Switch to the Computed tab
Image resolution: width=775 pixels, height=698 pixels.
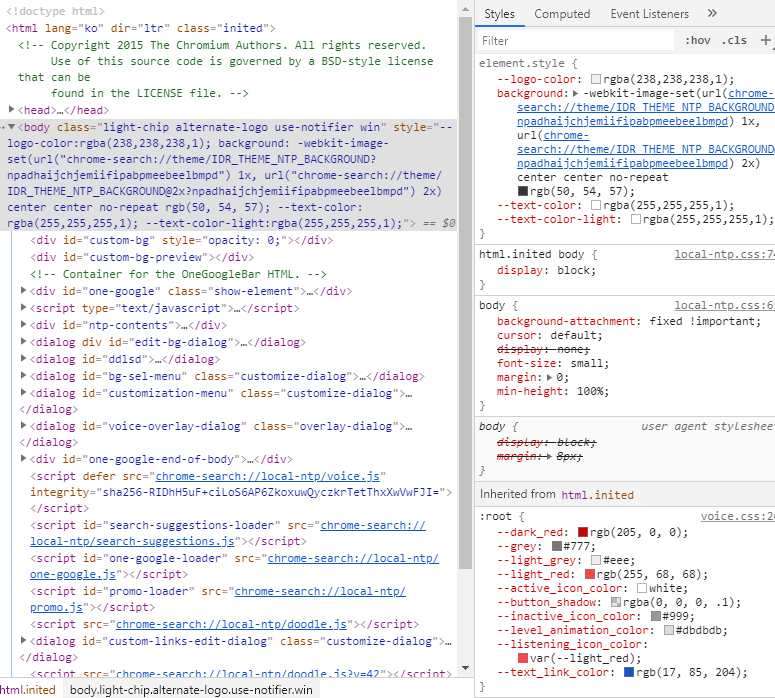(x=562, y=14)
